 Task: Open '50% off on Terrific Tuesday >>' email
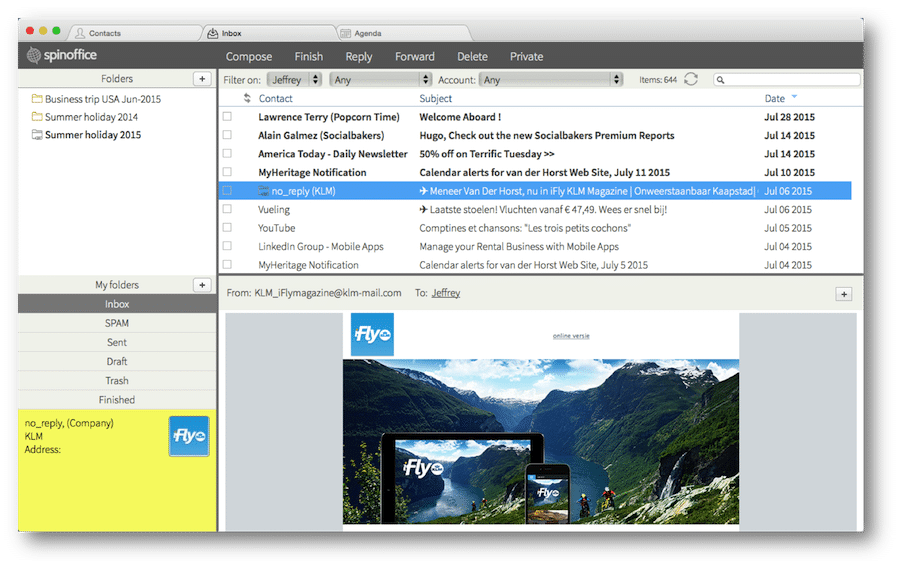487,153
